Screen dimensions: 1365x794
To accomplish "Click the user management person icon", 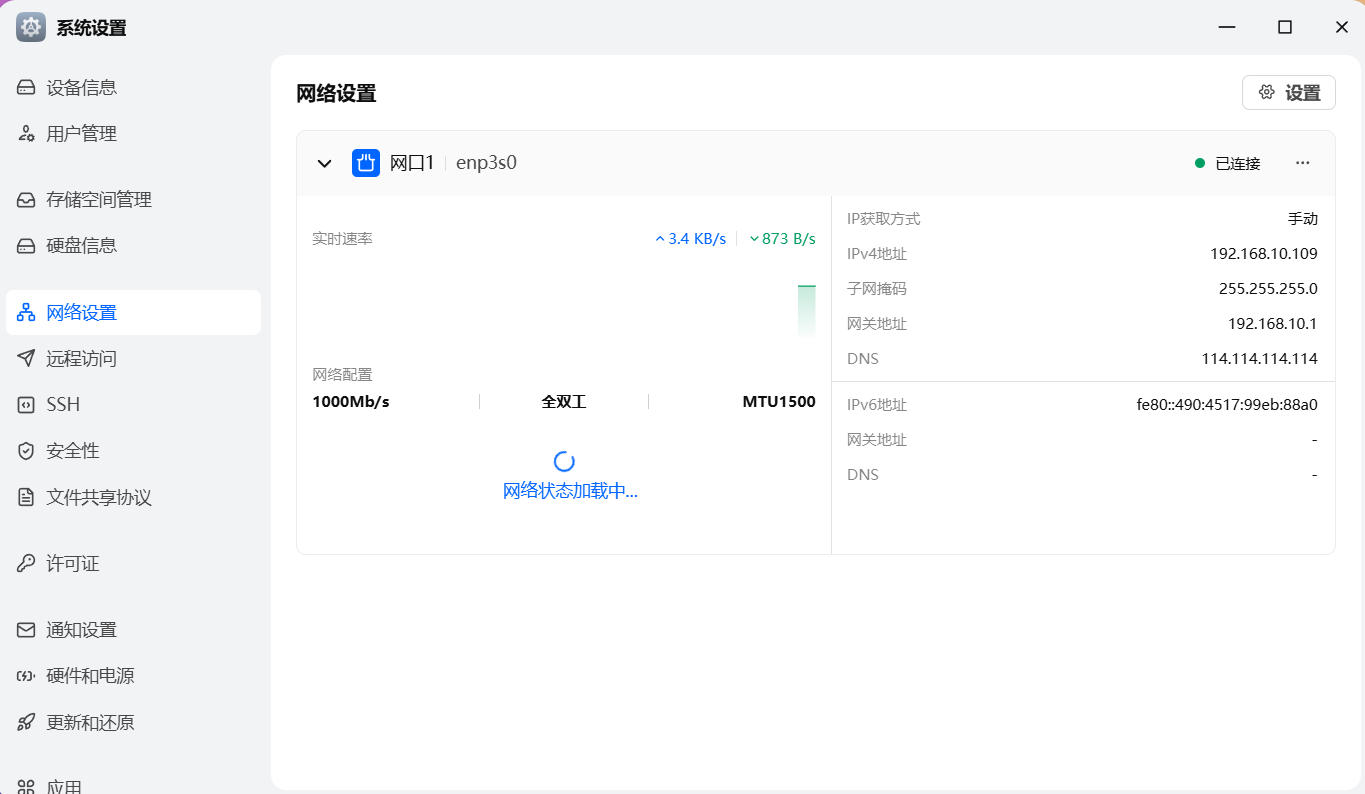I will tap(26, 134).
